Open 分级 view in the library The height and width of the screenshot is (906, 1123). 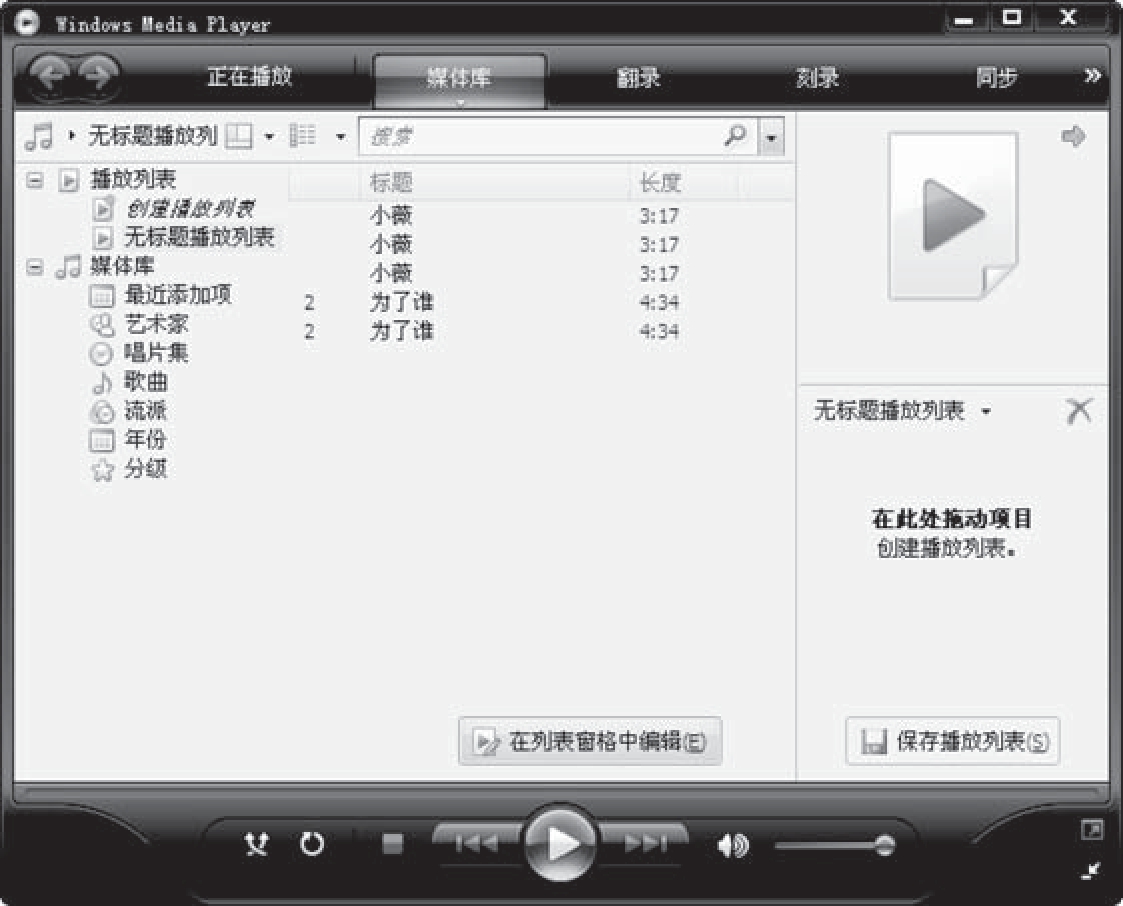click(x=145, y=468)
